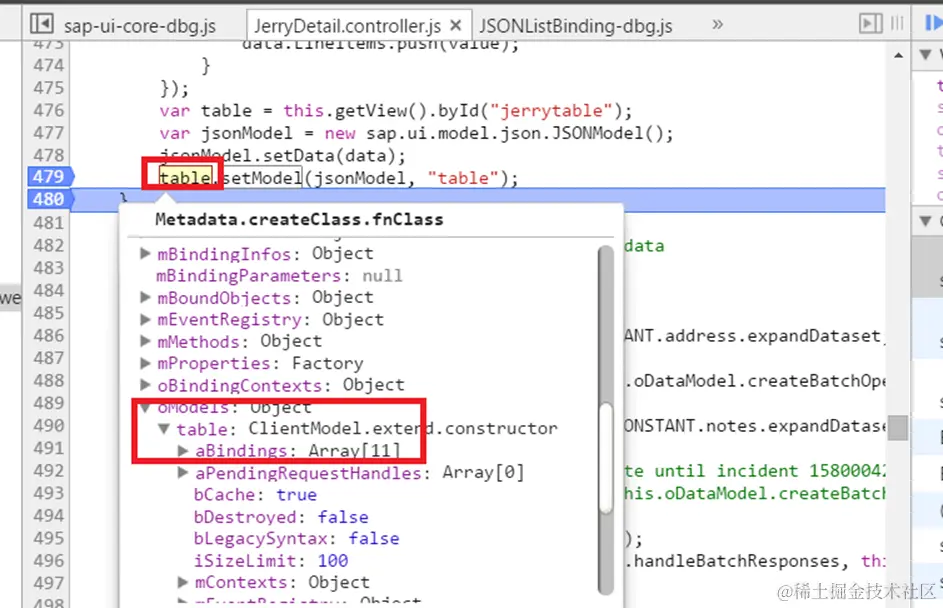The height and width of the screenshot is (608, 943).
Task: Click the table variable on line 479
Action: pyautogui.click(x=185, y=177)
